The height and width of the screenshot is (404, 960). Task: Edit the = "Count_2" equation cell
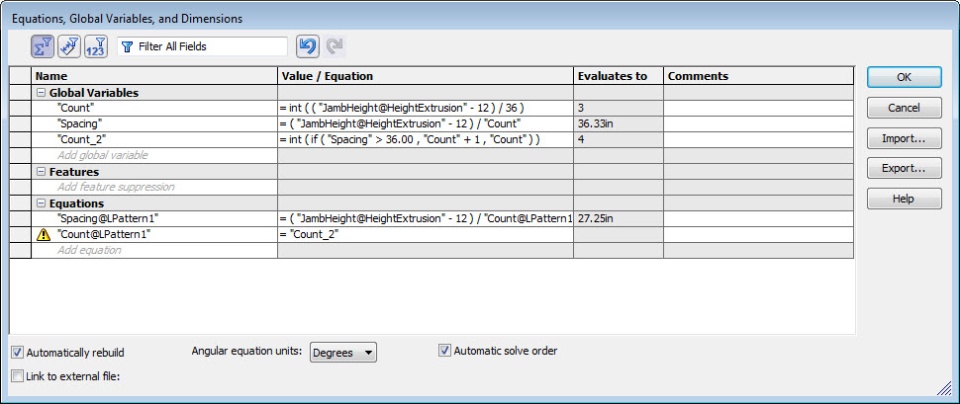pos(426,234)
